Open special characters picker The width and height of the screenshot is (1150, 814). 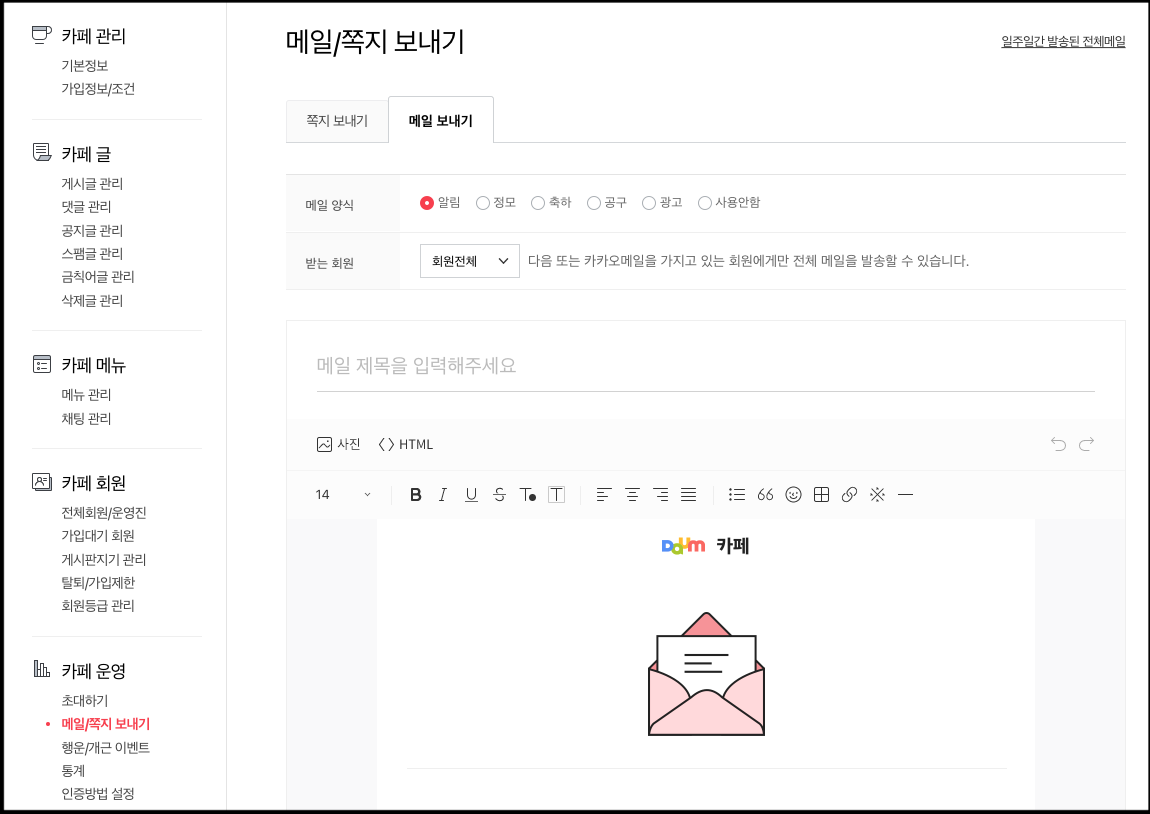coord(877,495)
